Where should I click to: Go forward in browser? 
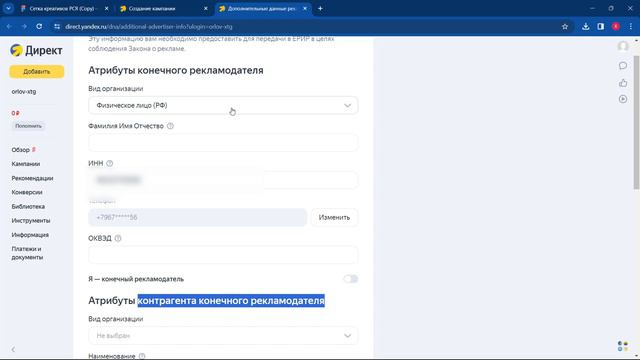[24, 27]
